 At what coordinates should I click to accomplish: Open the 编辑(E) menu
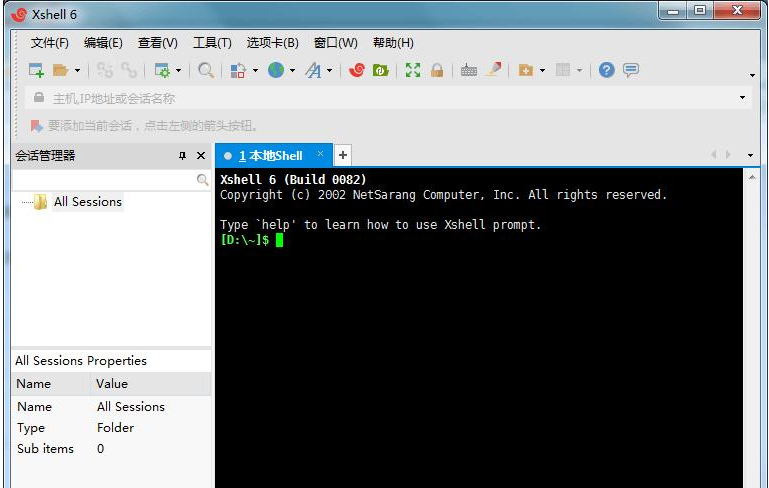[103, 43]
